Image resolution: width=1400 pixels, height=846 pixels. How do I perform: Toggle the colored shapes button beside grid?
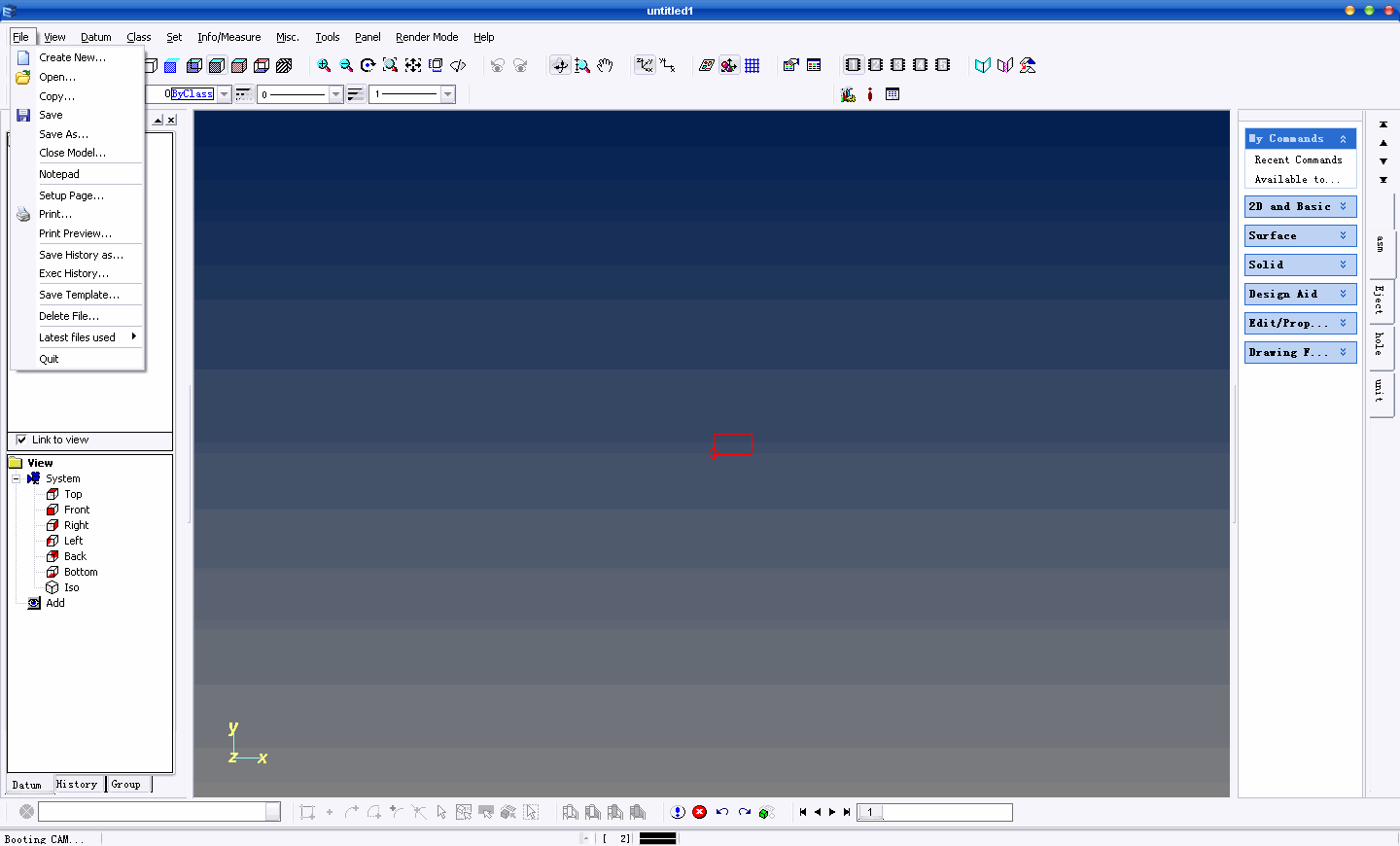[x=729, y=65]
